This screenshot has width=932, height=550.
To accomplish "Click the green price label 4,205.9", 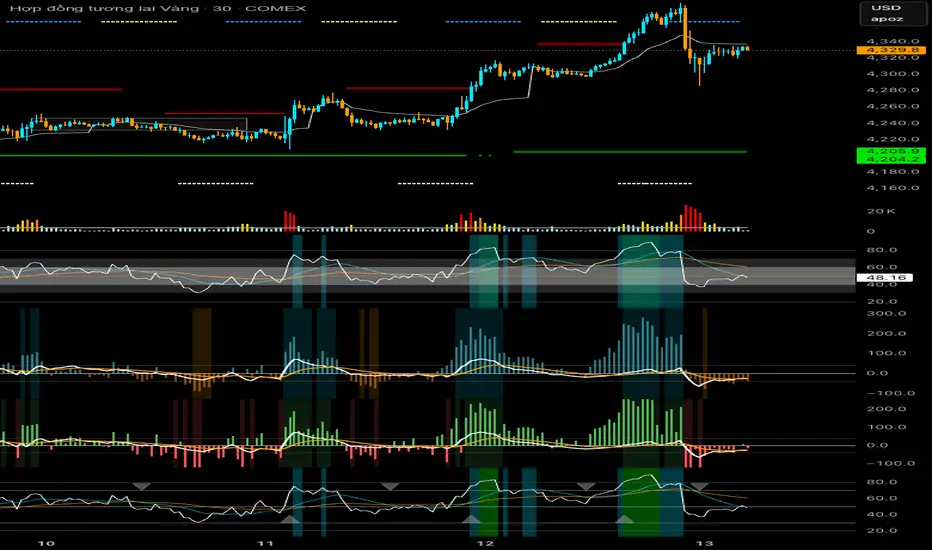I will [x=891, y=151].
